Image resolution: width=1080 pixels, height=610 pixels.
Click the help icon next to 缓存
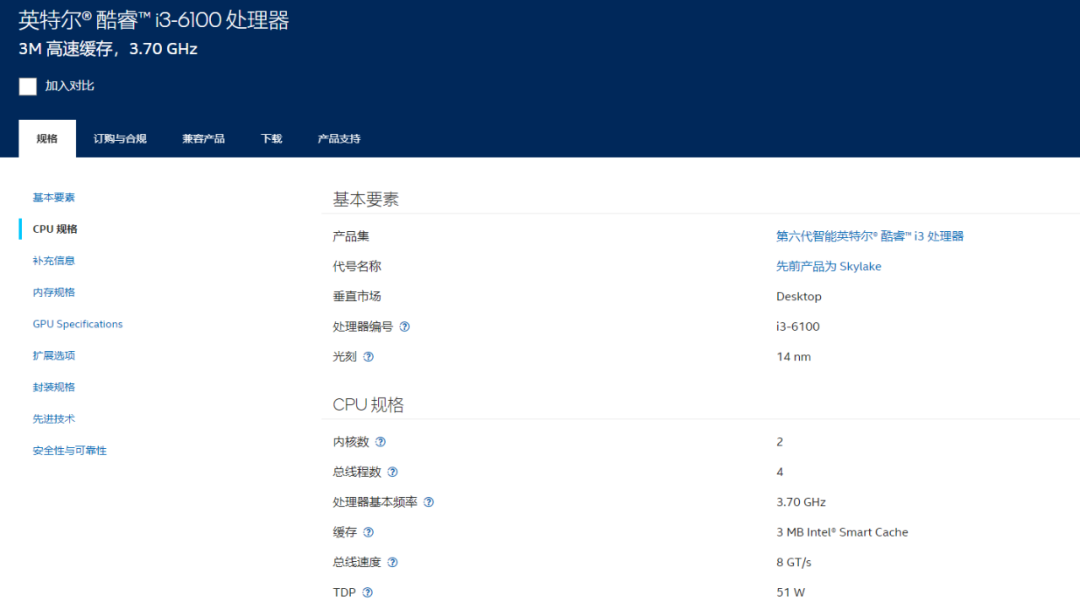368,532
